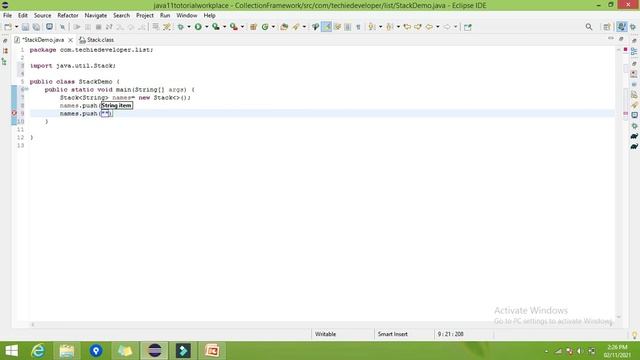Open the toolbar Search magnifier icon
This screenshot has width=640, height=360.
click(x=589, y=27)
